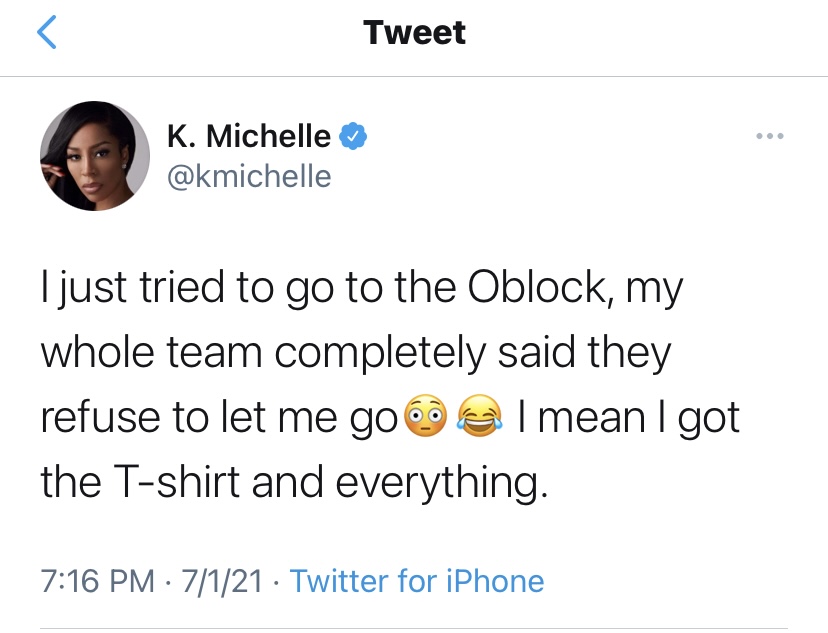The width and height of the screenshot is (828, 633).
Task: Click the word 'everything.' ending the tweet
Action: click(442, 483)
